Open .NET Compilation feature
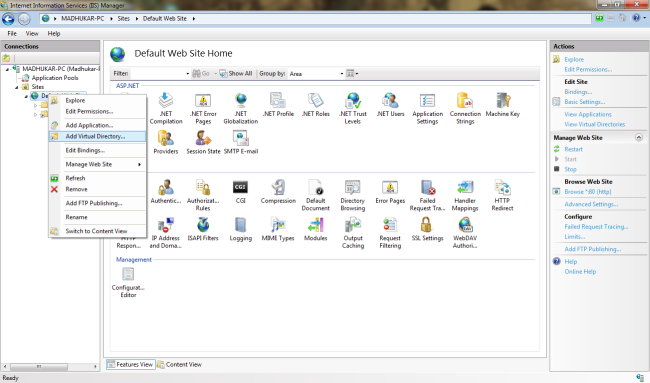This screenshot has width=650, height=383. coord(166,108)
